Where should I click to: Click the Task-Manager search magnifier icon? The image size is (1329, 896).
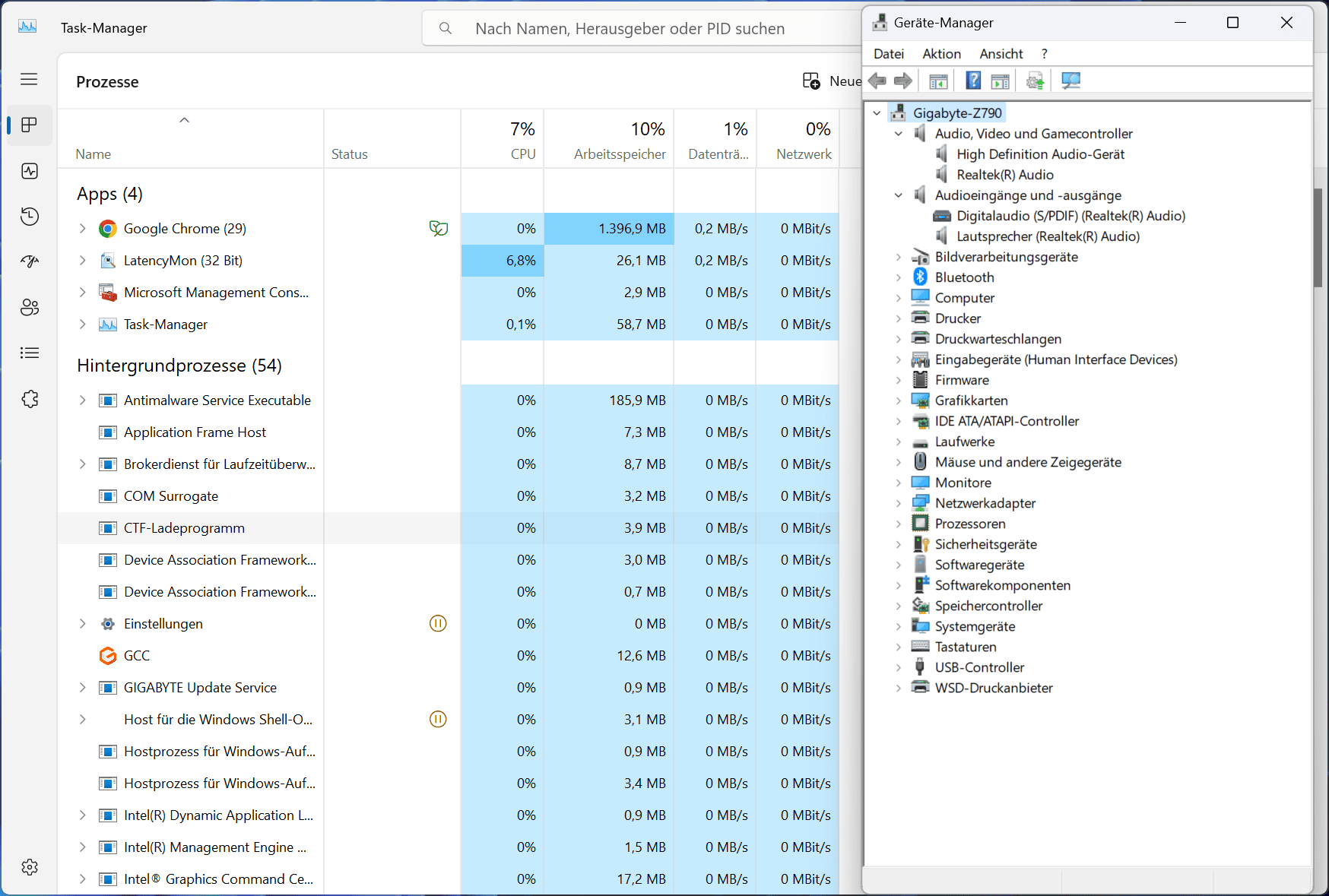point(446,28)
